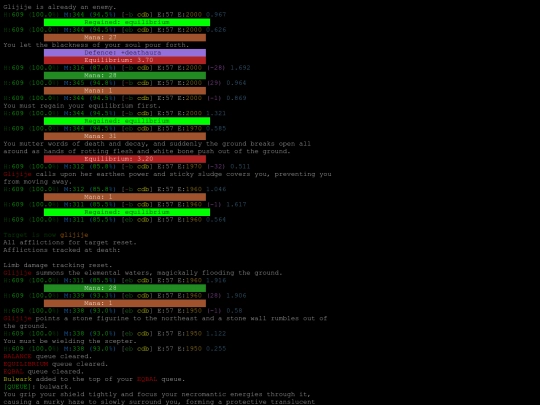Image resolution: width=540 pixels, height=405 pixels.
Task: Click the prompt line ending in 1.692
Action: (127, 68)
